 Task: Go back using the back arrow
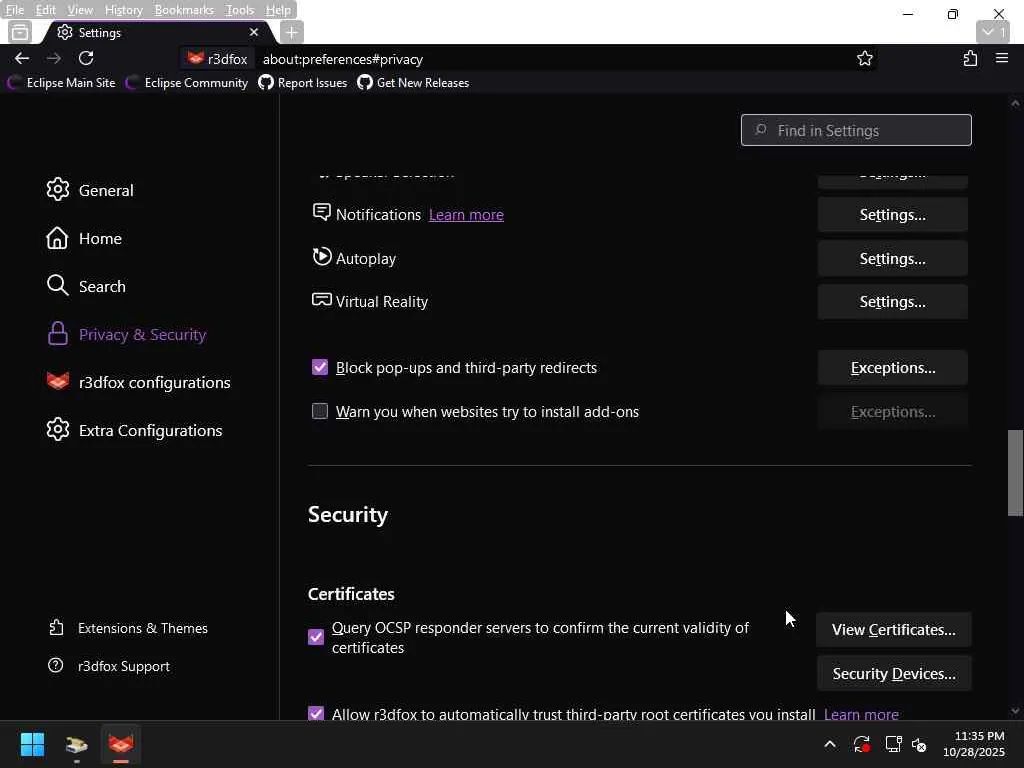[22, 58]
